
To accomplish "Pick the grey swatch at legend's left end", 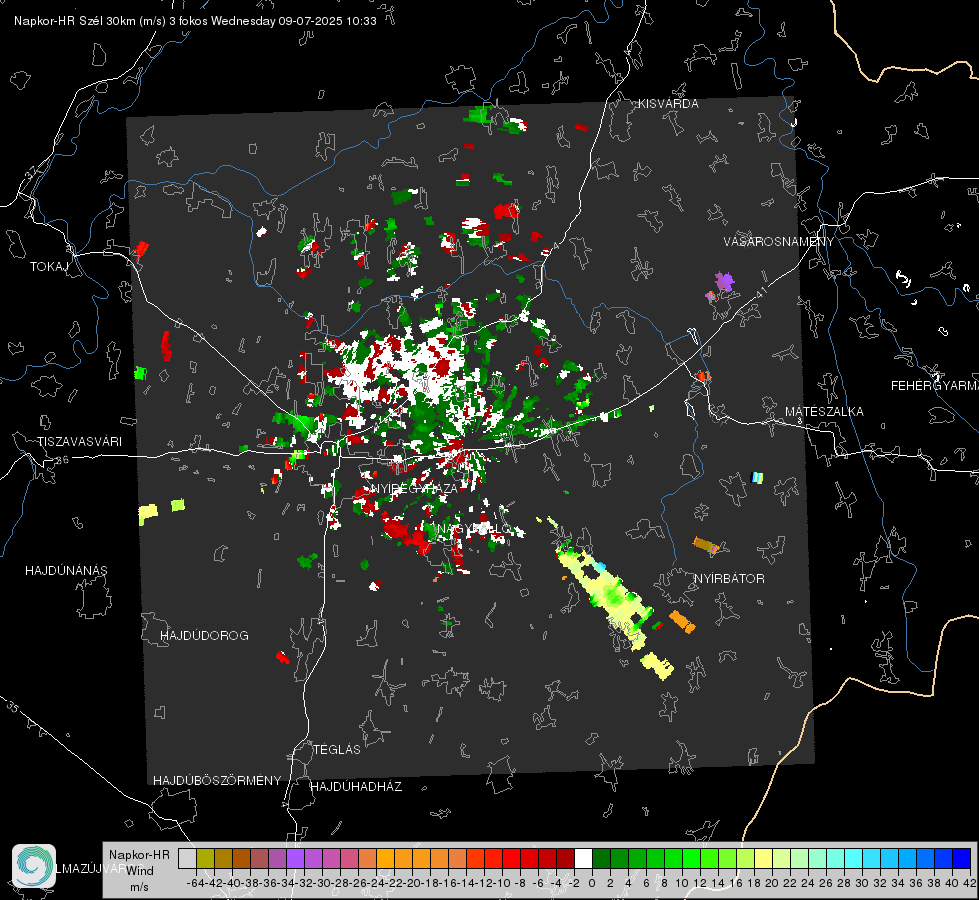I will click(187, 859).
